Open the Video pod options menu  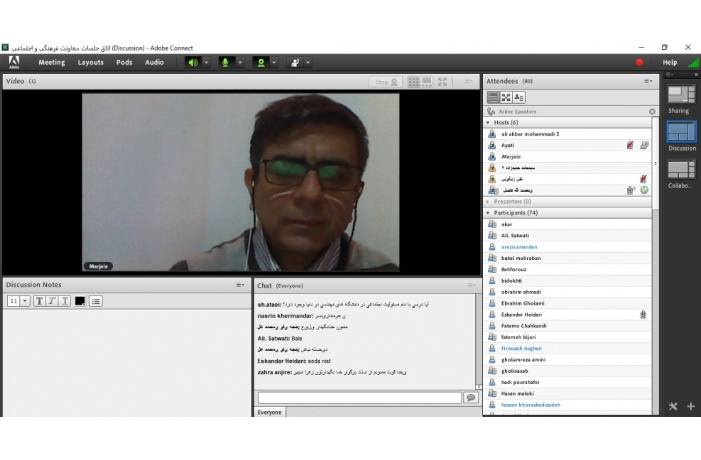(x=468, y=81)
